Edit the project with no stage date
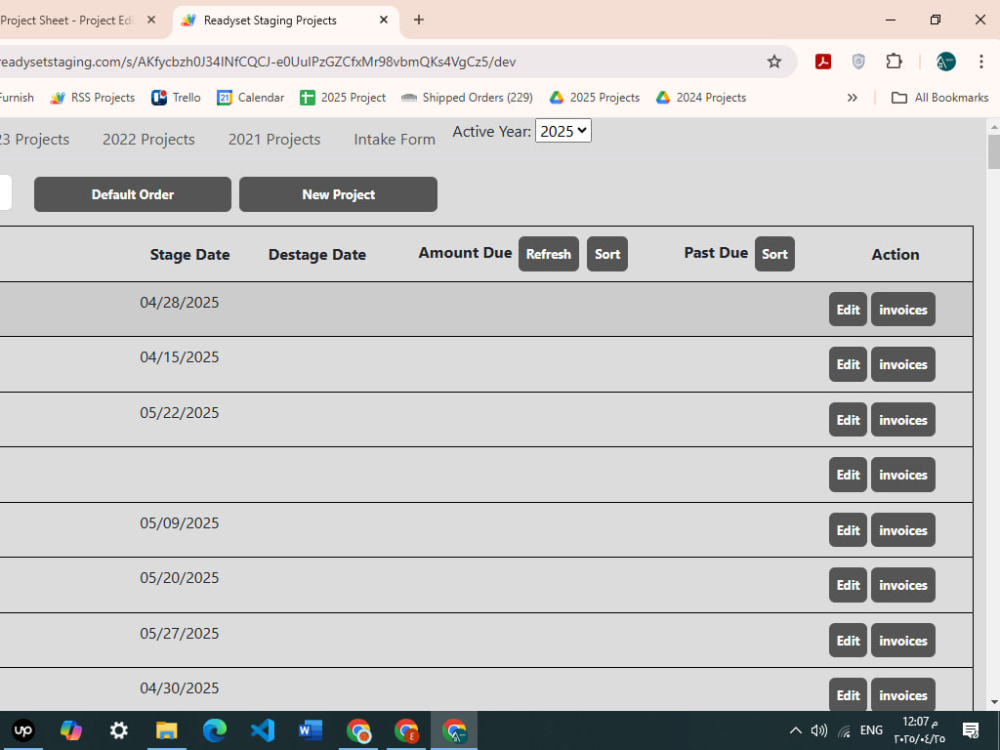 [848, 474]
